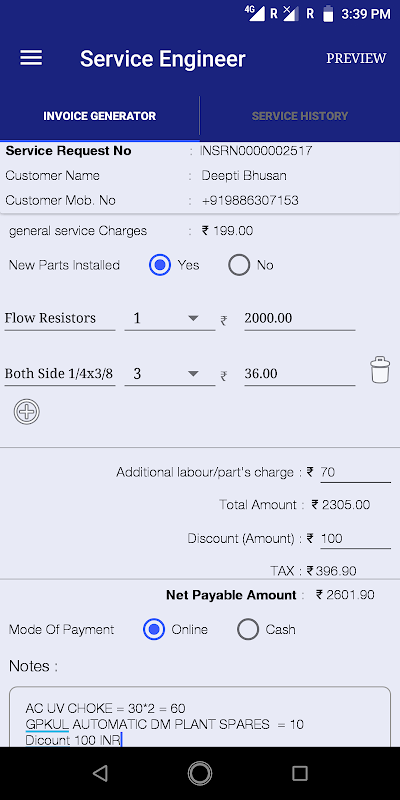400x800 pixels.
Task: Switch to the Service History tab
Action: (300, 116)
